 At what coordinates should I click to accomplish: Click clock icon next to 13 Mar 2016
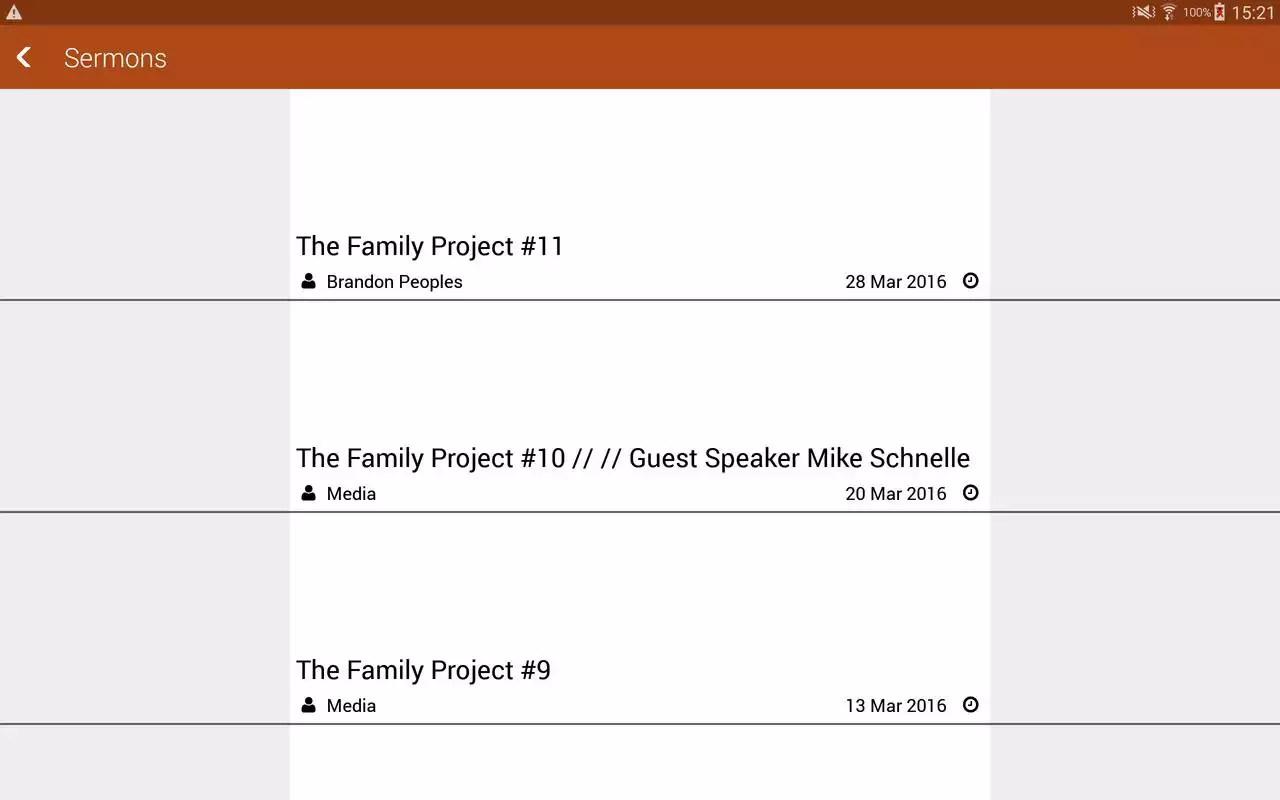coord(970,705)
